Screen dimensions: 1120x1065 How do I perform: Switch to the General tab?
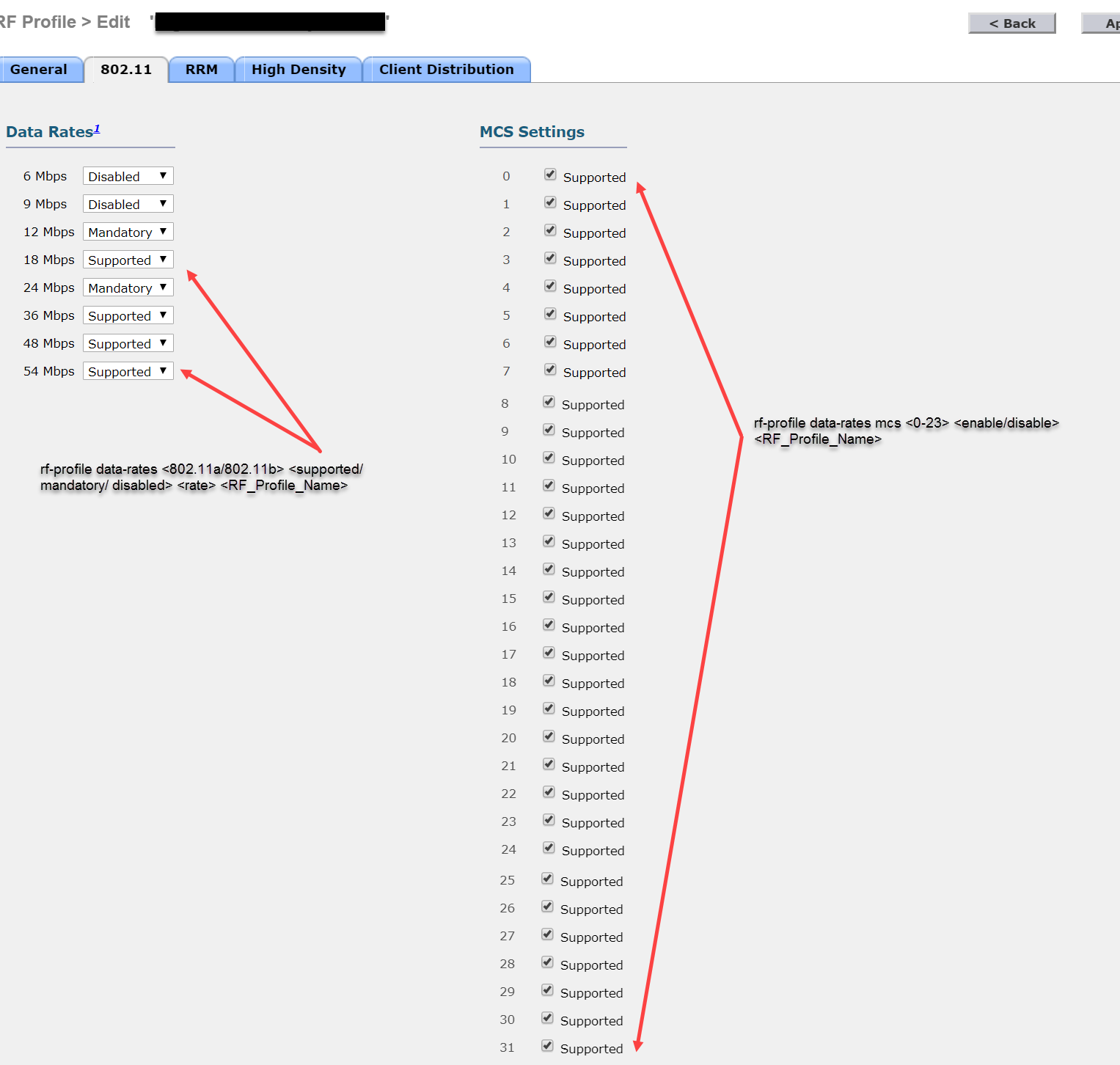pyautogui.click(x=39, y=70)
